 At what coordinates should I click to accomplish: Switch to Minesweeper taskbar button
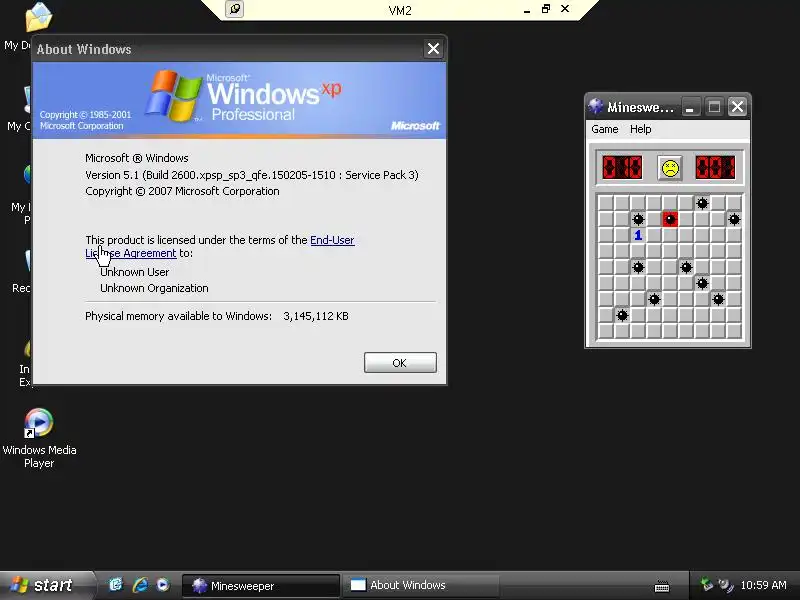pos(261,586)
